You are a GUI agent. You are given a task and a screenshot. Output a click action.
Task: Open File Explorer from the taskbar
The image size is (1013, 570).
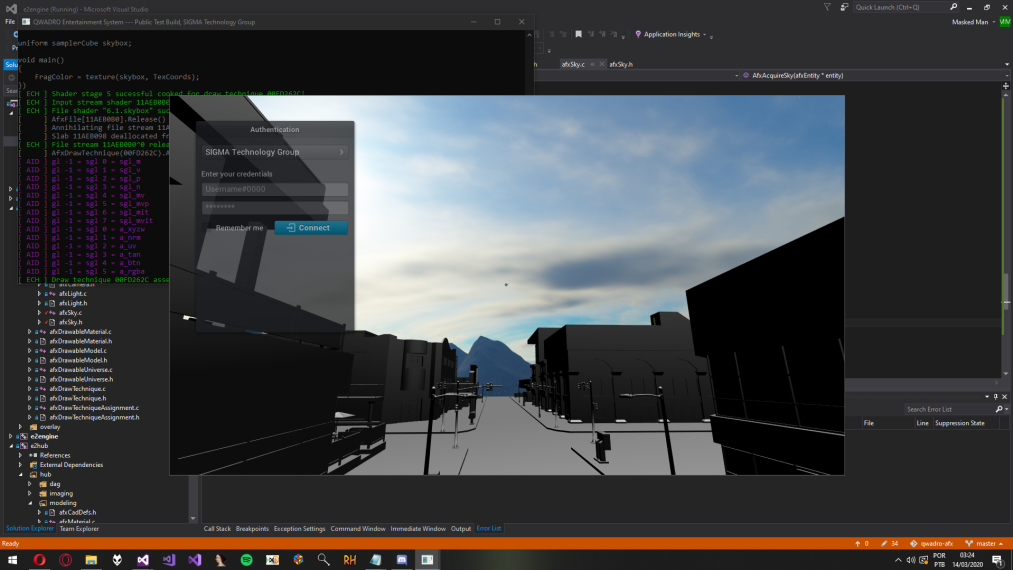91,560
